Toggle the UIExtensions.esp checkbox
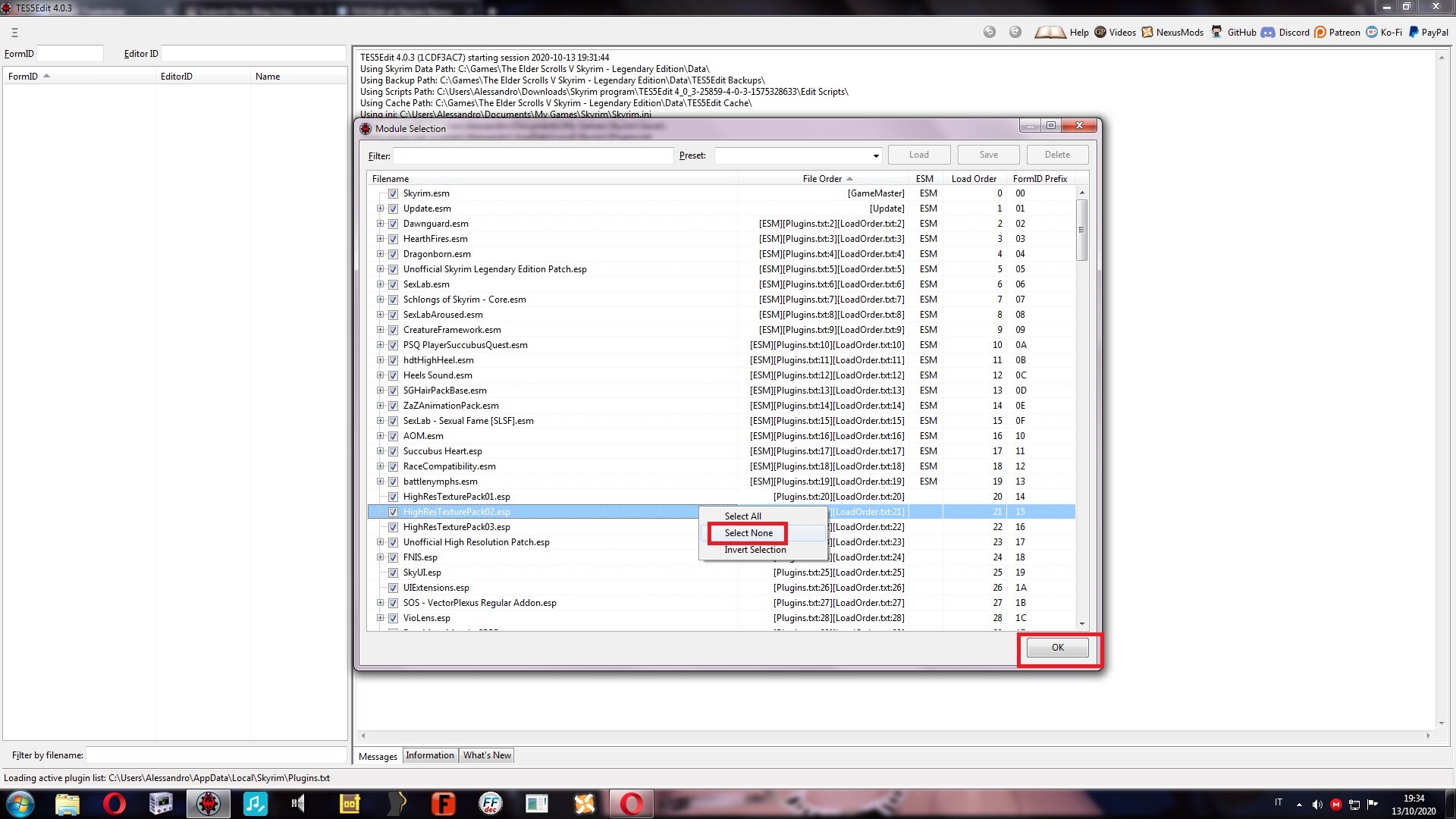The image size is (1456, 819). [393, 588]
